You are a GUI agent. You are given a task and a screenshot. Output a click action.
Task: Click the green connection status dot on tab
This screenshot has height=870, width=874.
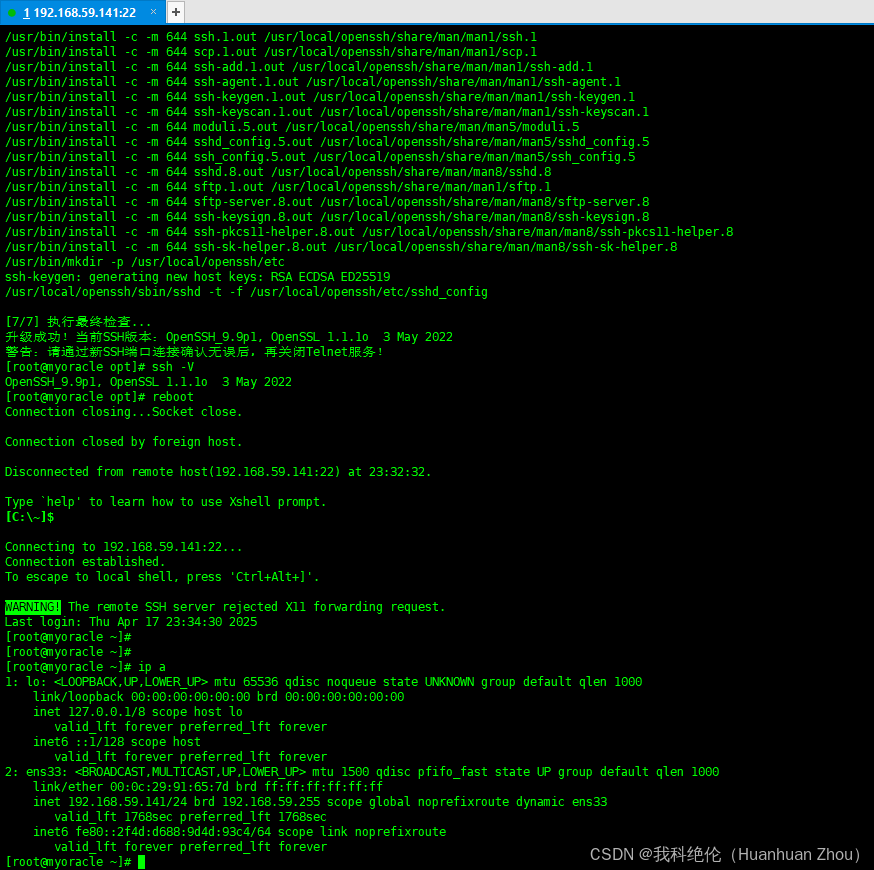pos(12,13)
